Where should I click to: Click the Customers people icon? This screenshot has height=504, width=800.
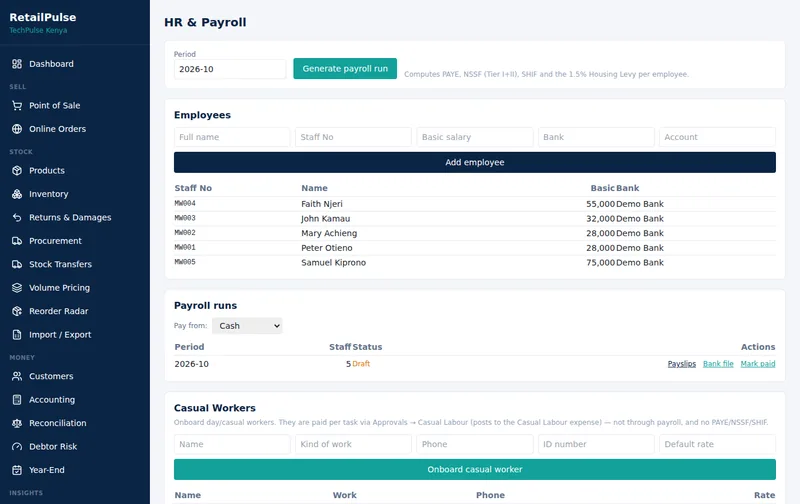click(x=17, y=376)
